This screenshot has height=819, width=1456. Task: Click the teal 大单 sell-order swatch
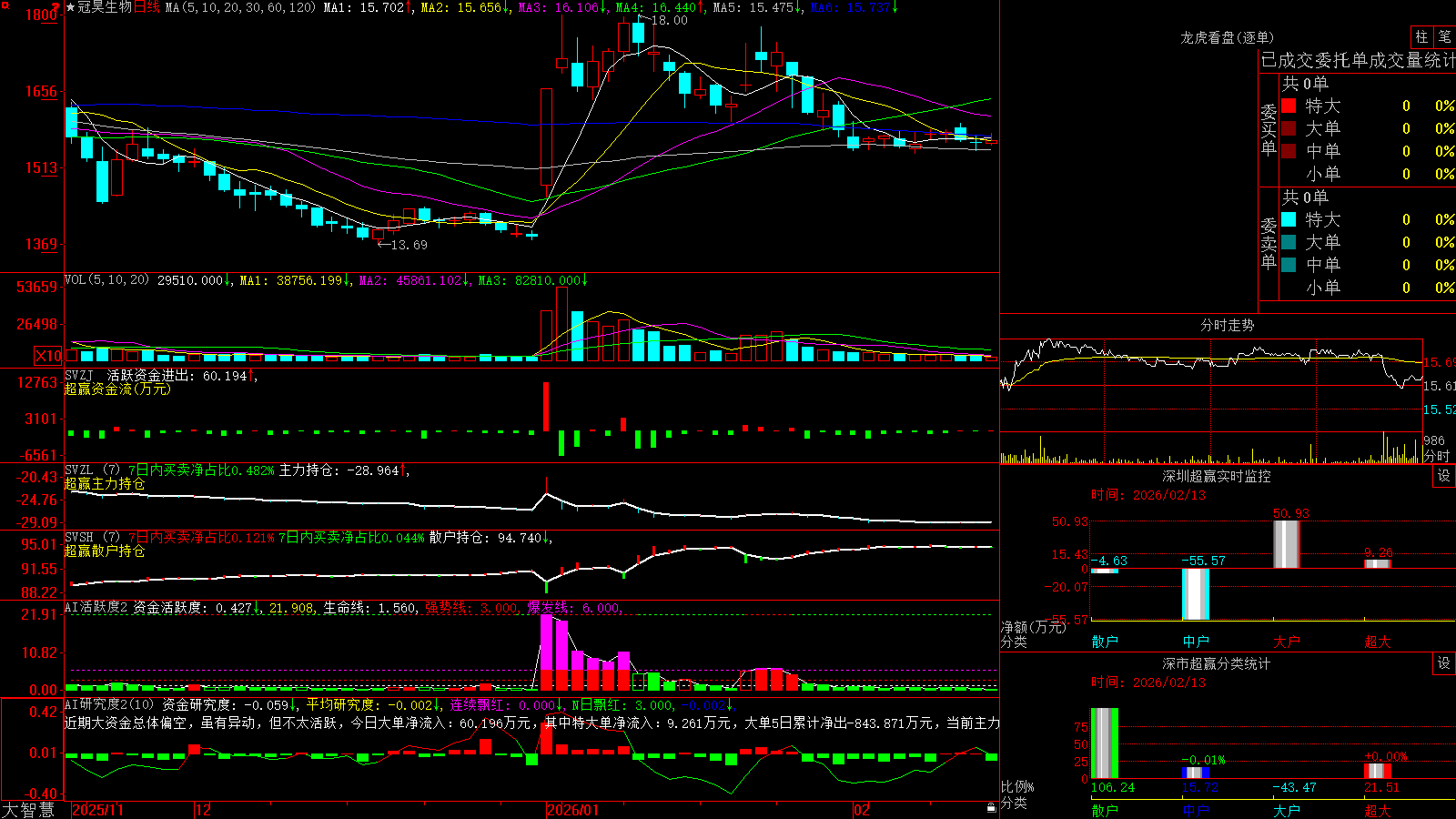1289,242
